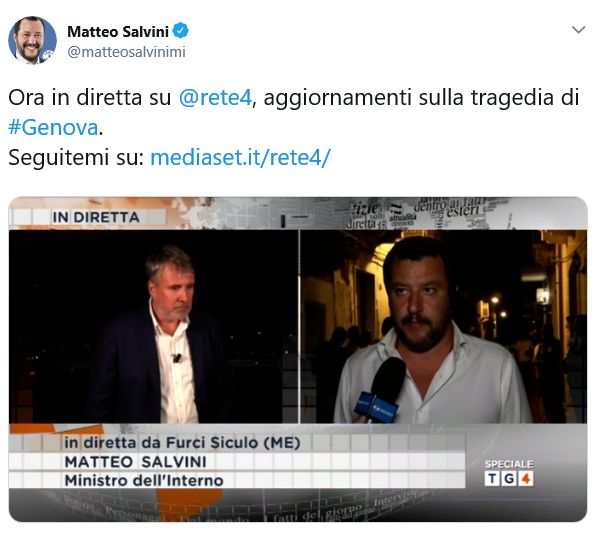The width and height of the screenshot is (595, 536).
Task: Expand the tweet options chevron
Action: point(578,30)
